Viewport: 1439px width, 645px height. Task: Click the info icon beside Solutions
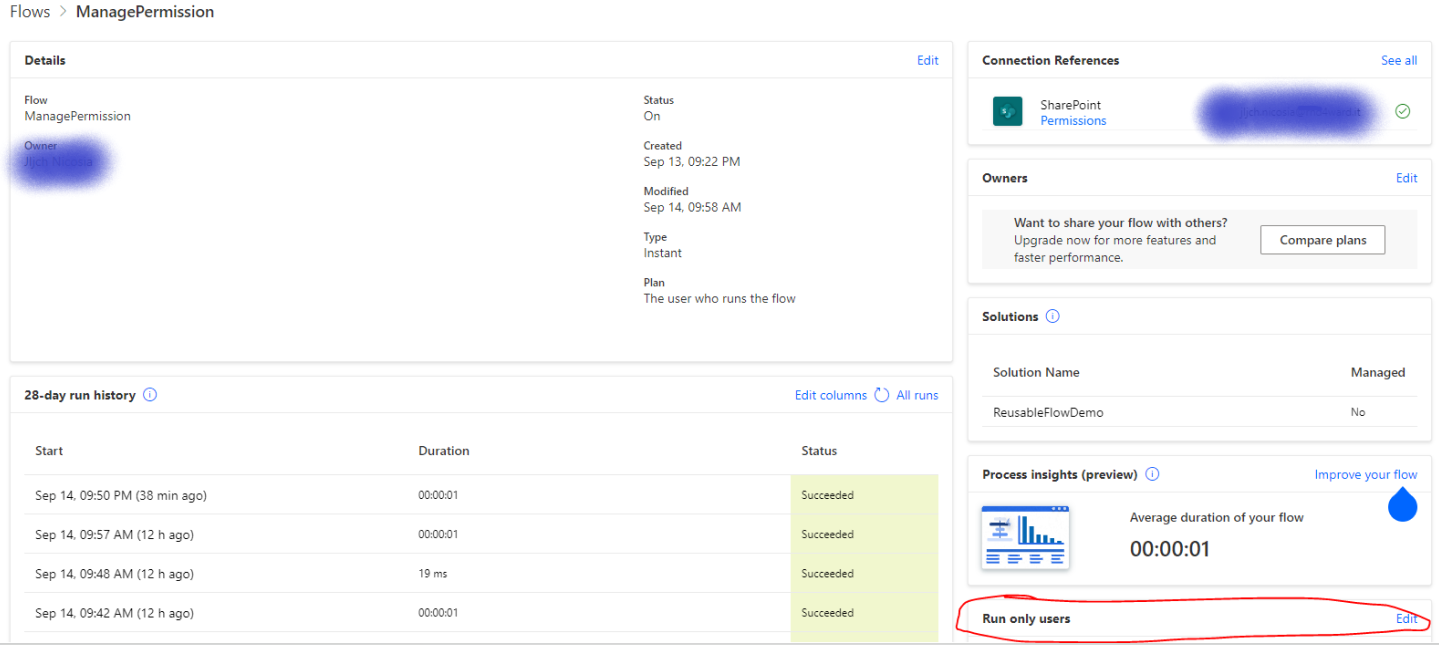point(1052,316)
